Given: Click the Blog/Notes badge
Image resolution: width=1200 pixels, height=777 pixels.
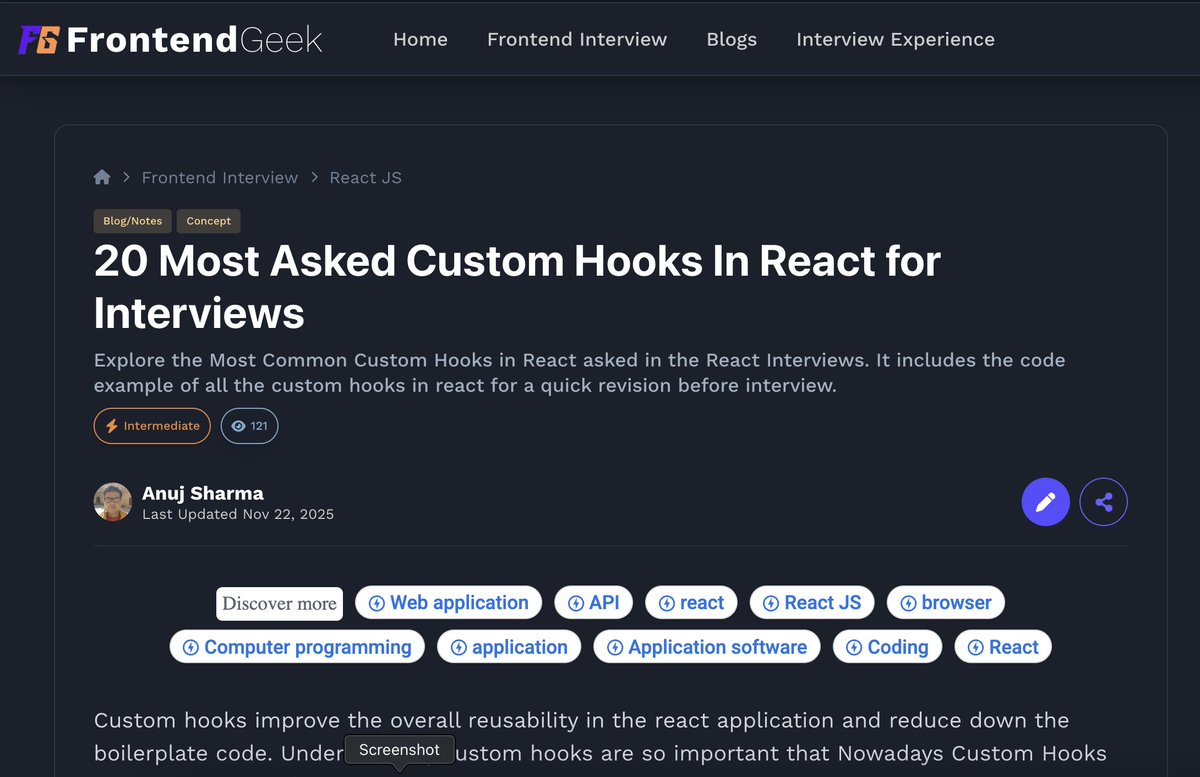Looking at the screenshot, I should tap(132, 221).
